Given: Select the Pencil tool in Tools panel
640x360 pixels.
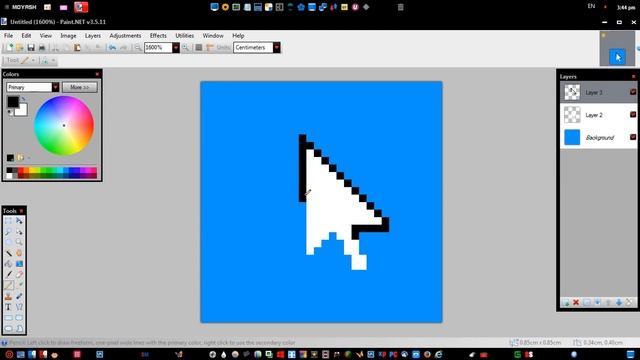Looking at the screenshot, I should [8, 285].
